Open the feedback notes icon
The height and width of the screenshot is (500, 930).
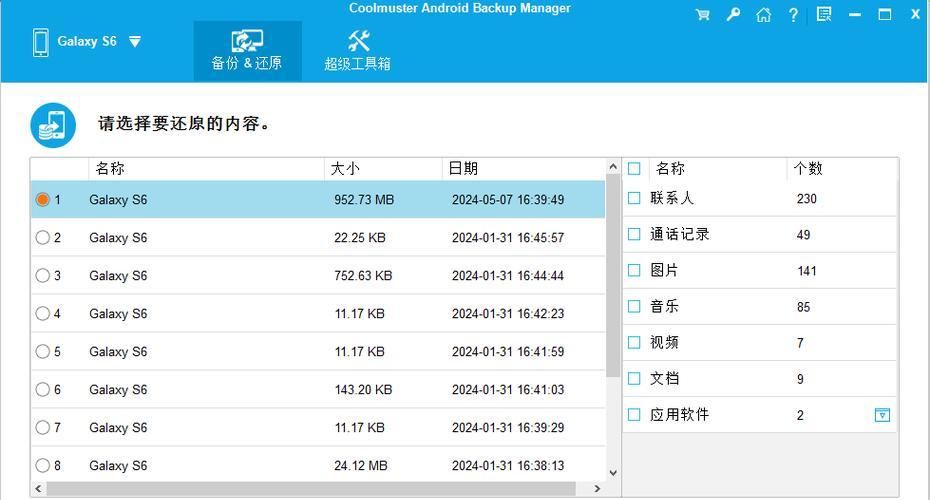824,14
